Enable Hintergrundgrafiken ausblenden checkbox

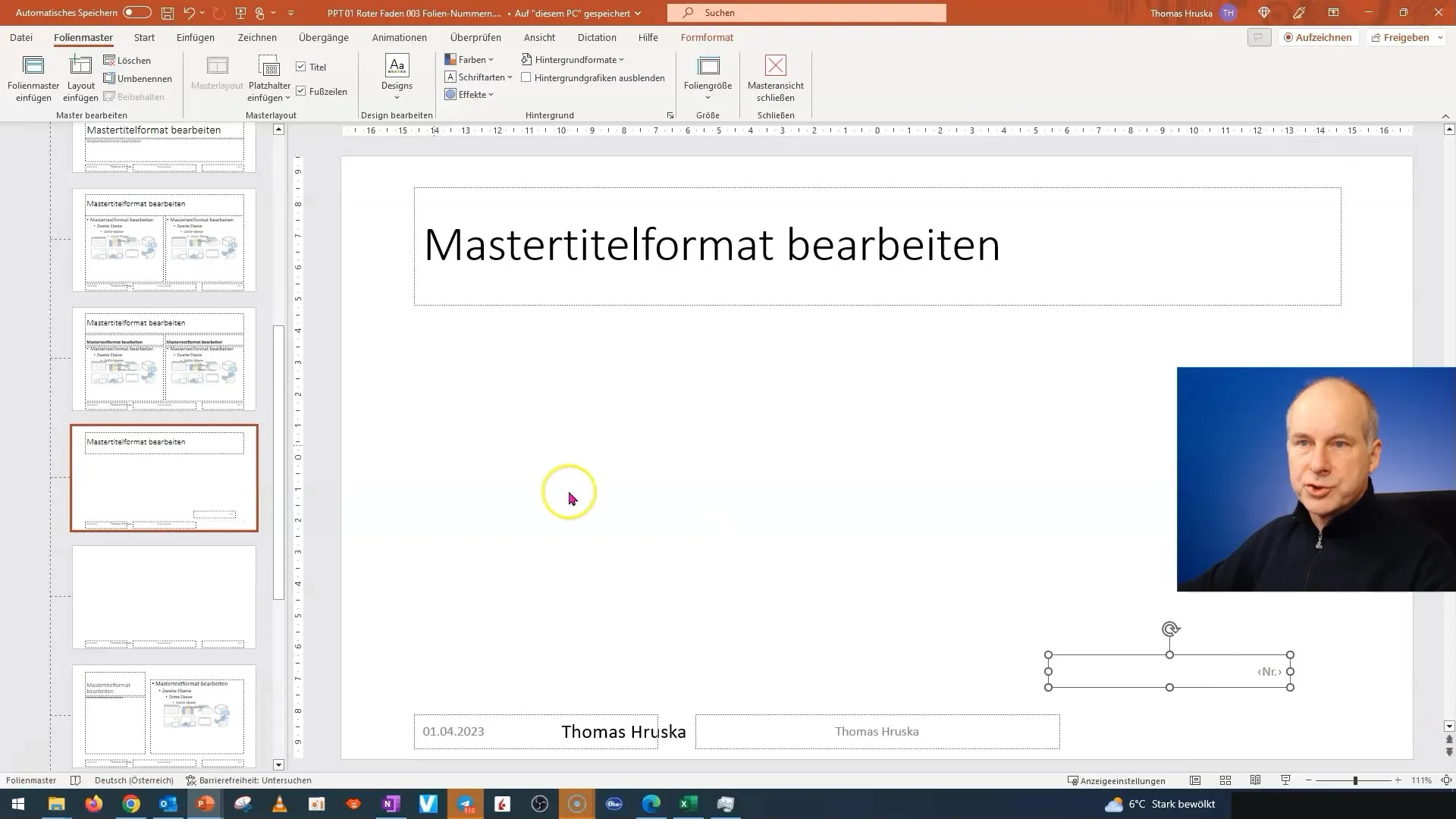(x=527, y=77)
